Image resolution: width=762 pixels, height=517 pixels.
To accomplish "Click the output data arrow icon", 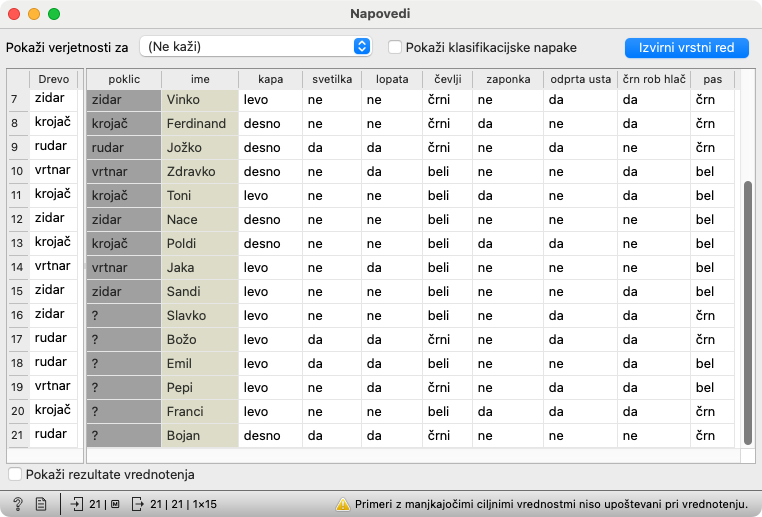I will click(137, 504).
